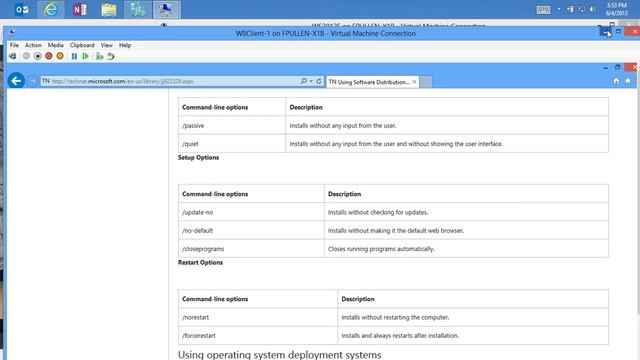Click the "/closeprograms" table cell
Screen dimensions: 640x360
pyautogui.click(x=251, y=249)
